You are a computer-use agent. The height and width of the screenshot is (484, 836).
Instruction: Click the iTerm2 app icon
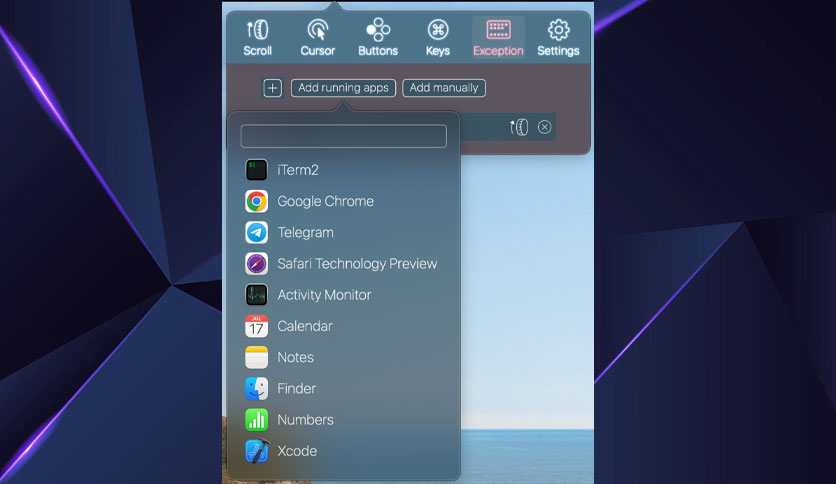(x=256, y=170)
